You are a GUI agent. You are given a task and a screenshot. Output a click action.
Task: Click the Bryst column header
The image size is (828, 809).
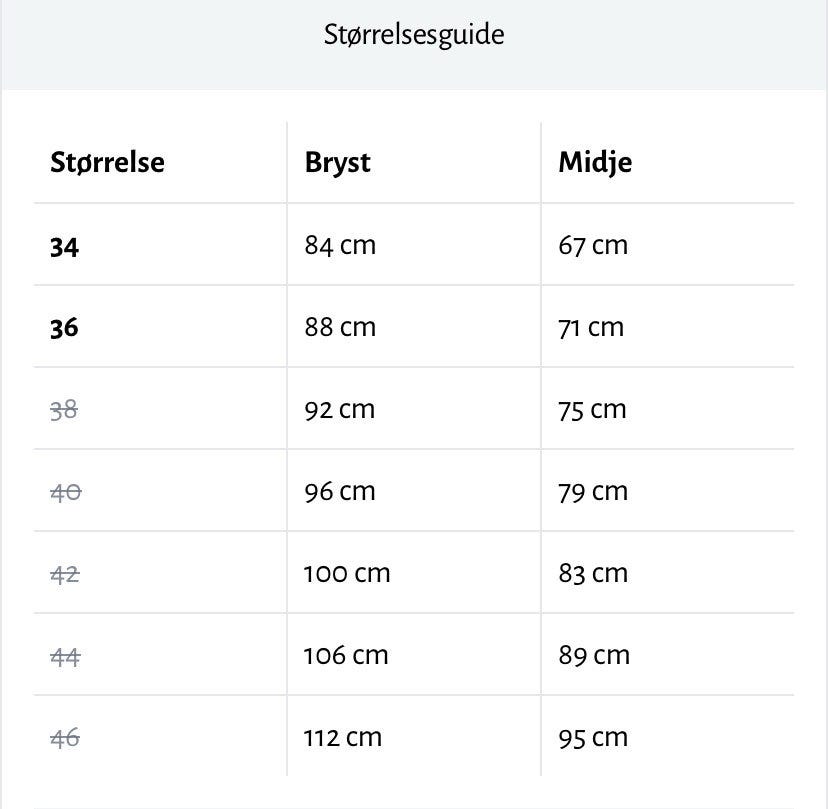point(337,162)
